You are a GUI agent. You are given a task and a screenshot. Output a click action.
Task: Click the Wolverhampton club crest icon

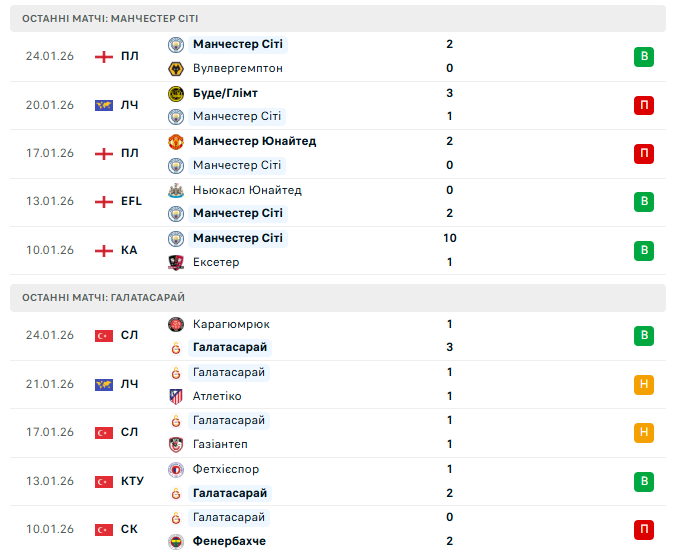[176, 68]
